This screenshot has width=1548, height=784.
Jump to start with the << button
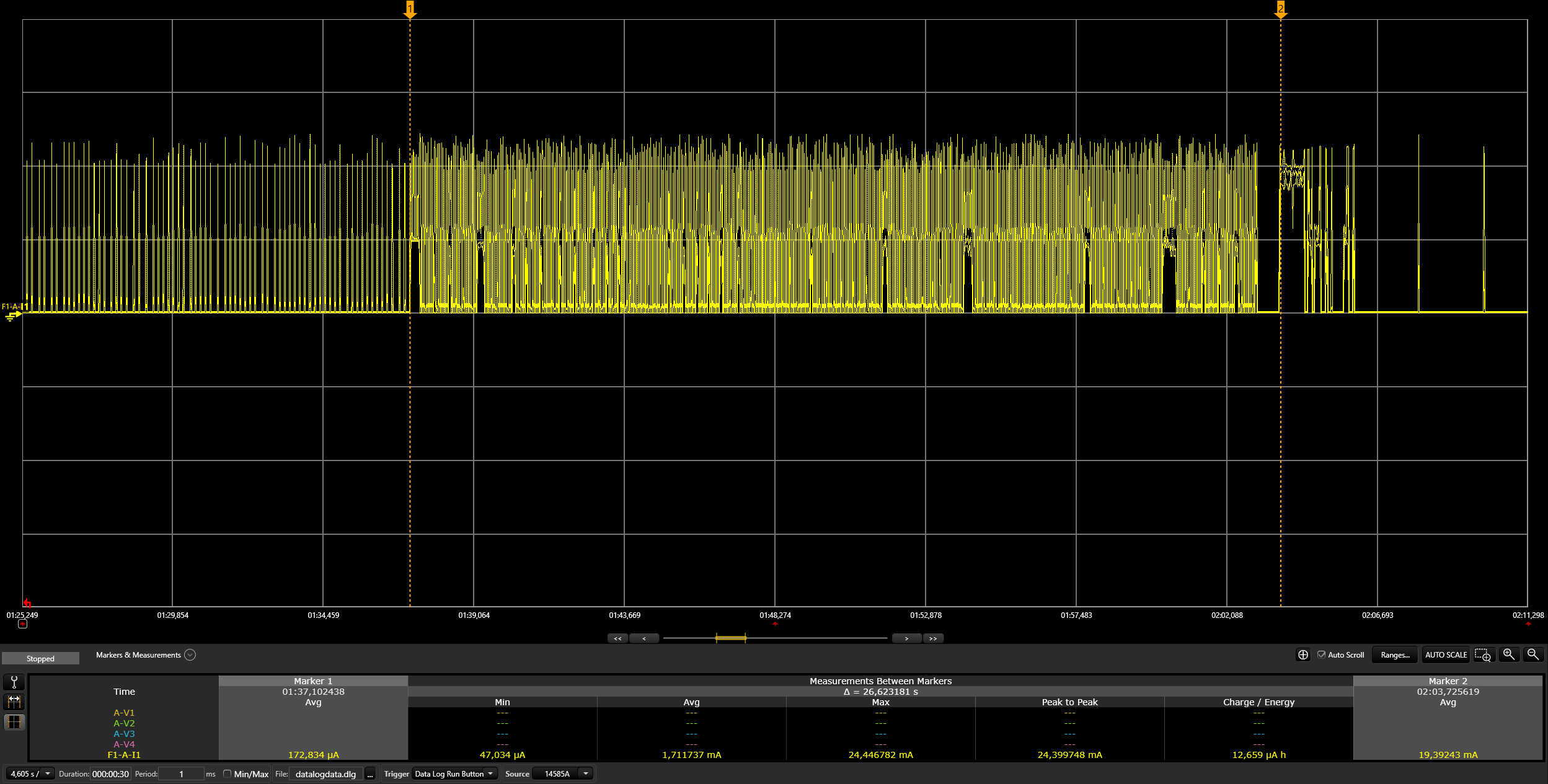click(x=617, y=638)
